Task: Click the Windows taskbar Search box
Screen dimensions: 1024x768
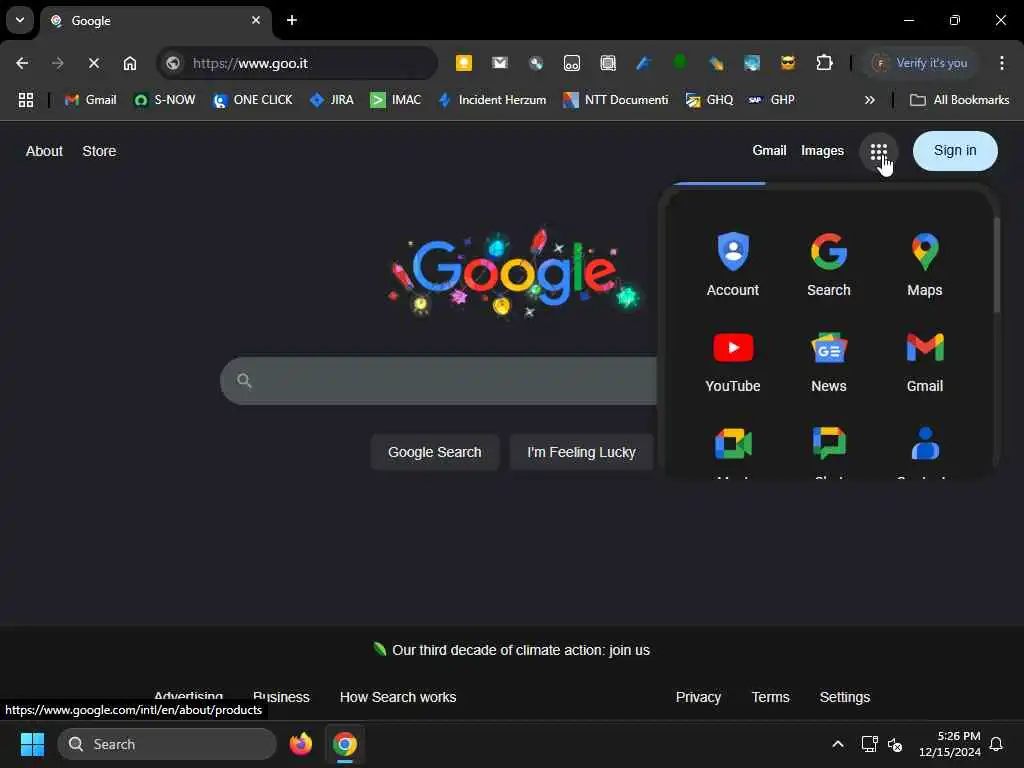Action: [x=167, y=744]
